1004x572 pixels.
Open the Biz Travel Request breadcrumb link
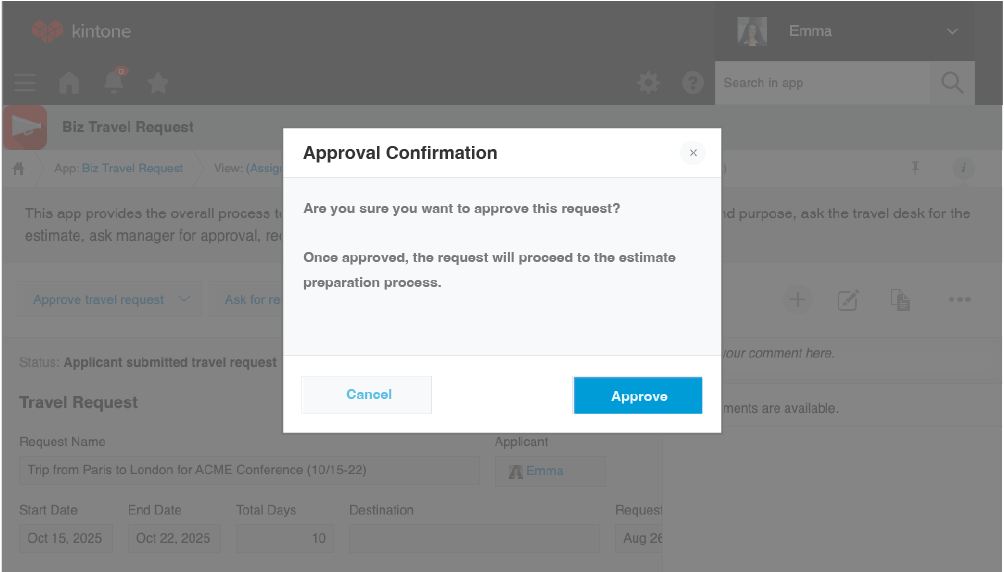[x=132, y=168]
